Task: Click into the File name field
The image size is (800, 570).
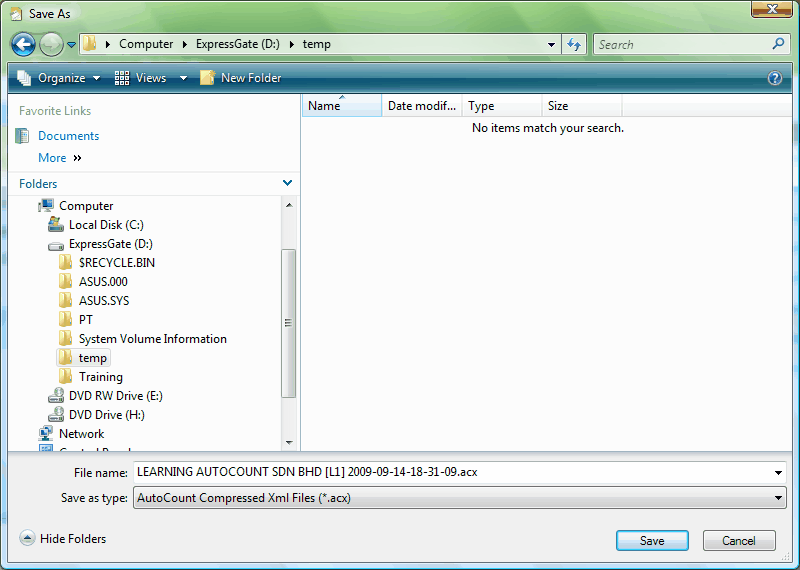Action: click(x=452, y=472)
